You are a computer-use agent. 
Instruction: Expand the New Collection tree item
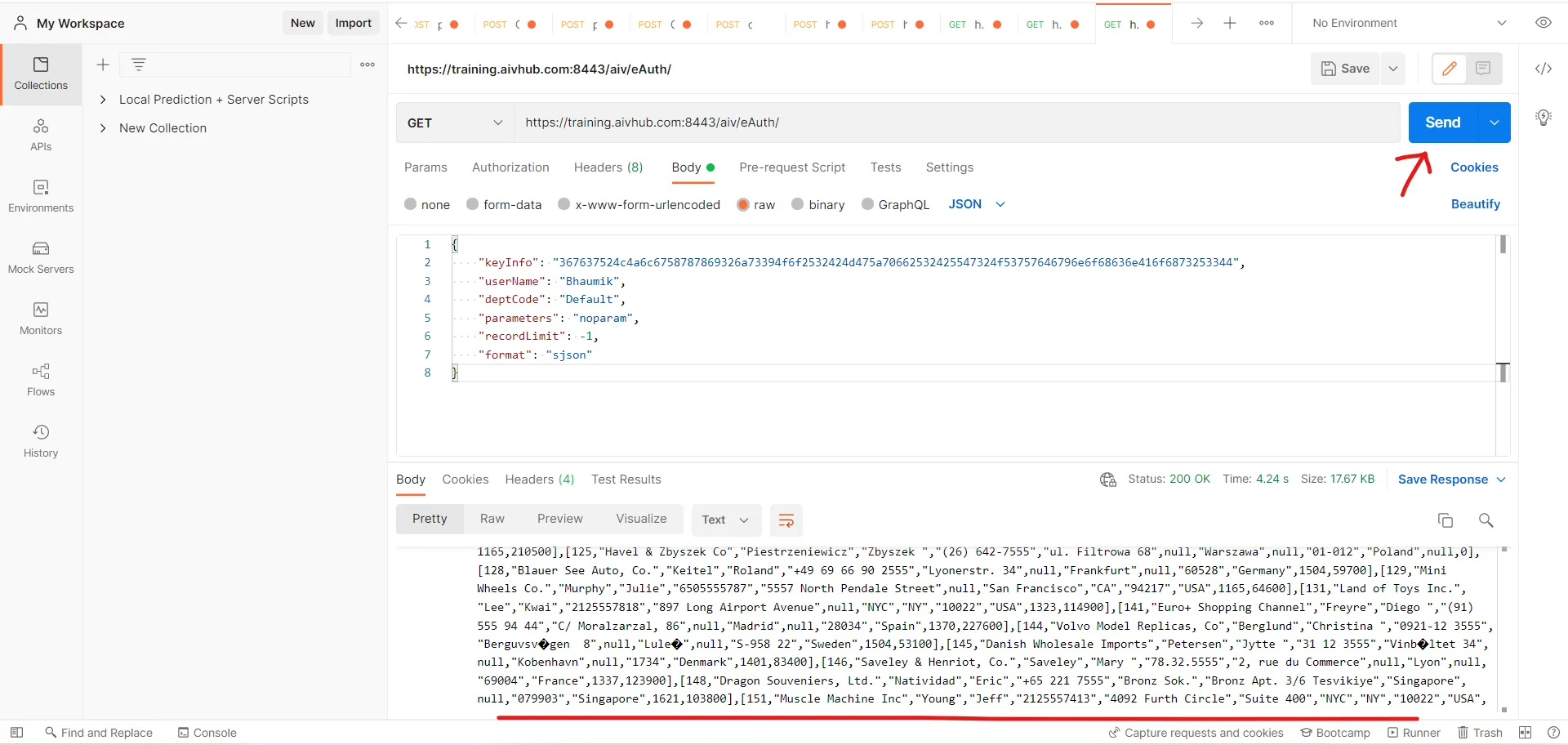tap(103, 128)
